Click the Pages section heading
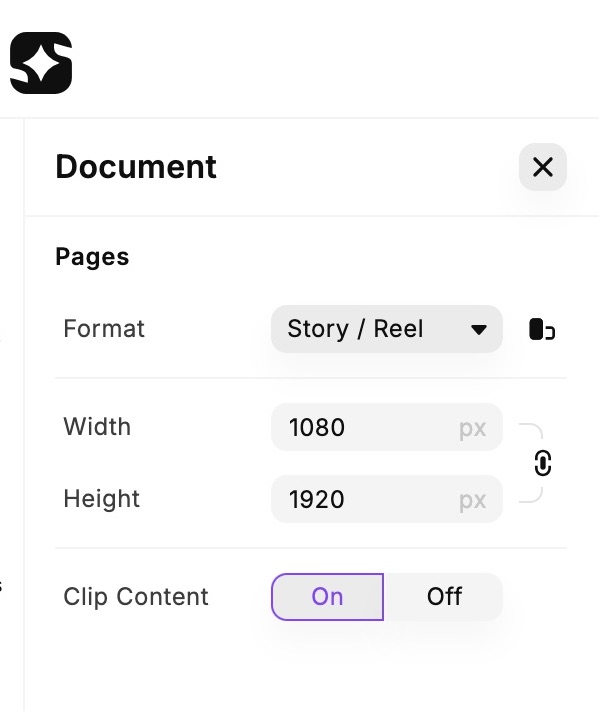599x711 pixels. point(92,257)
